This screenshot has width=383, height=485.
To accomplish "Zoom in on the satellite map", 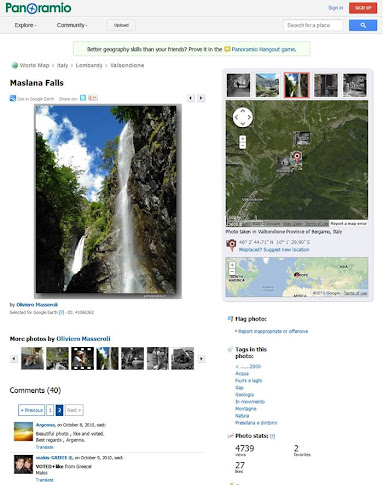I will (243, 139).
